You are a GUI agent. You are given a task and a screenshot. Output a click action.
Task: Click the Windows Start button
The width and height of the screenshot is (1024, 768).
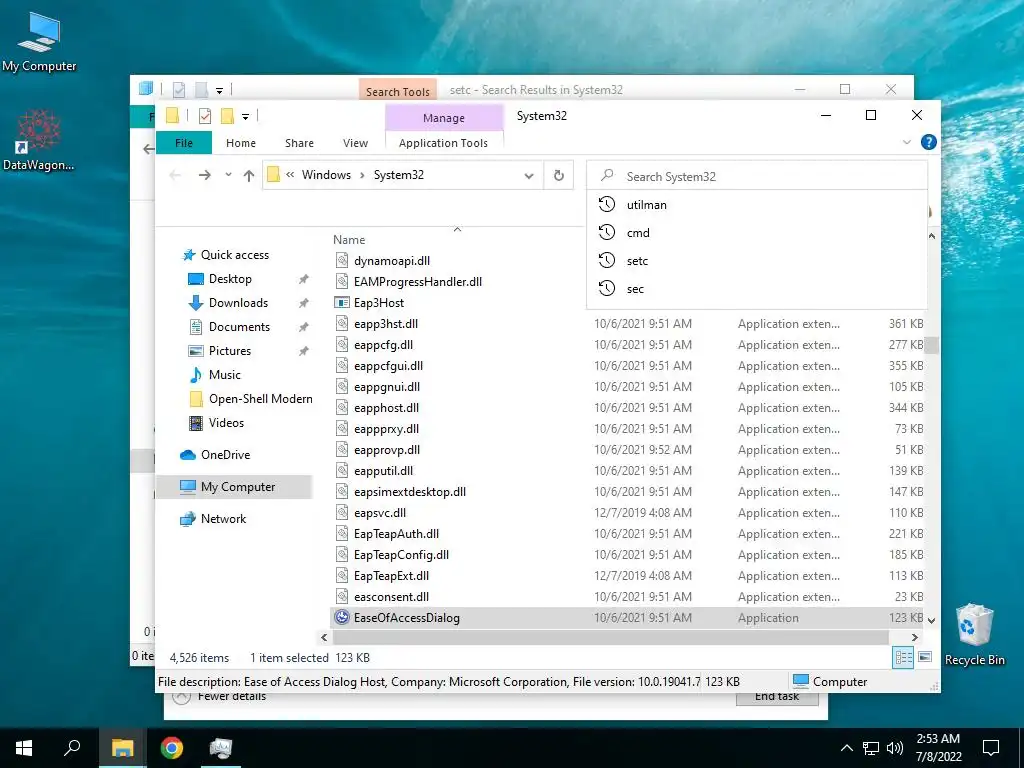24,748
